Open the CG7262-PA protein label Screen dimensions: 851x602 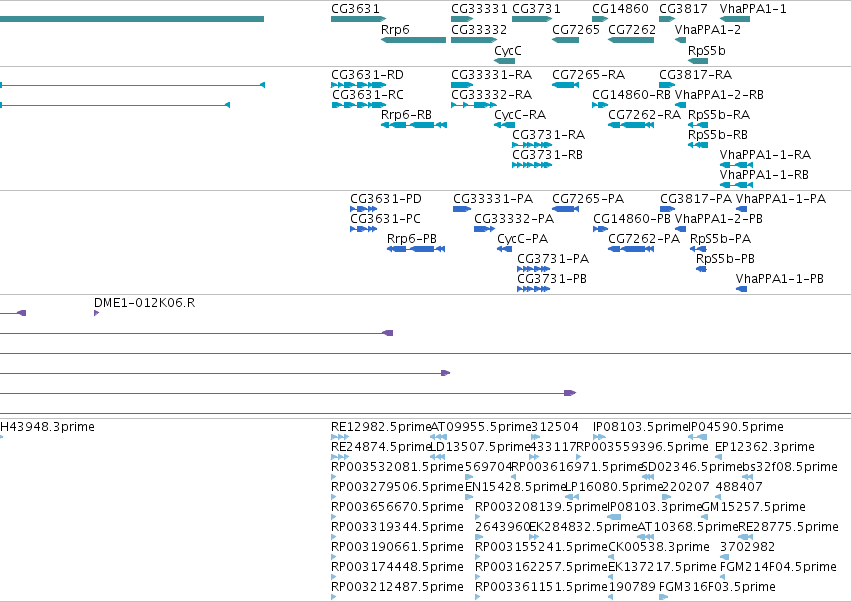pos(644,238)
